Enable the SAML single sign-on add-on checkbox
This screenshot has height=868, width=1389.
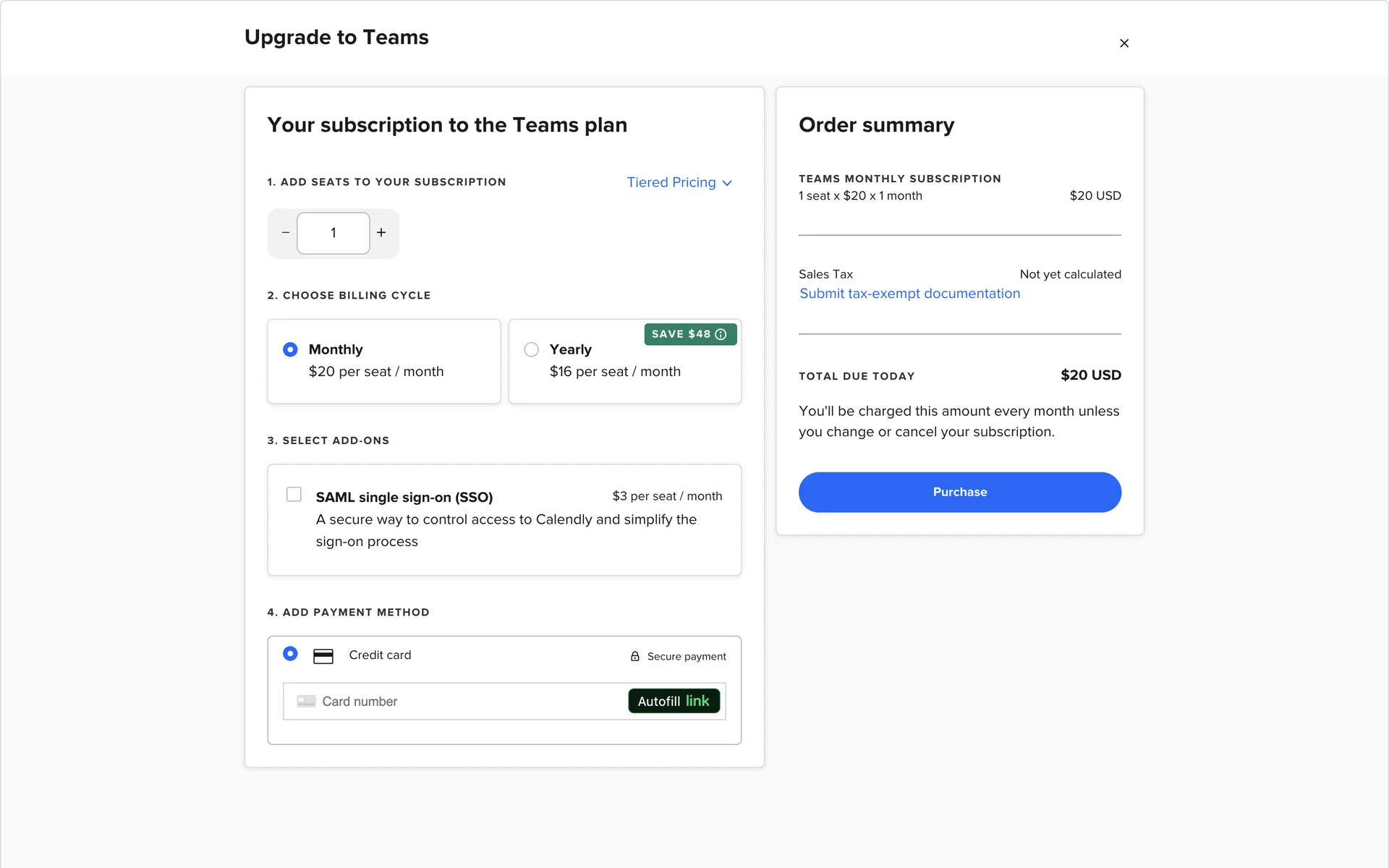click(294, 495)
